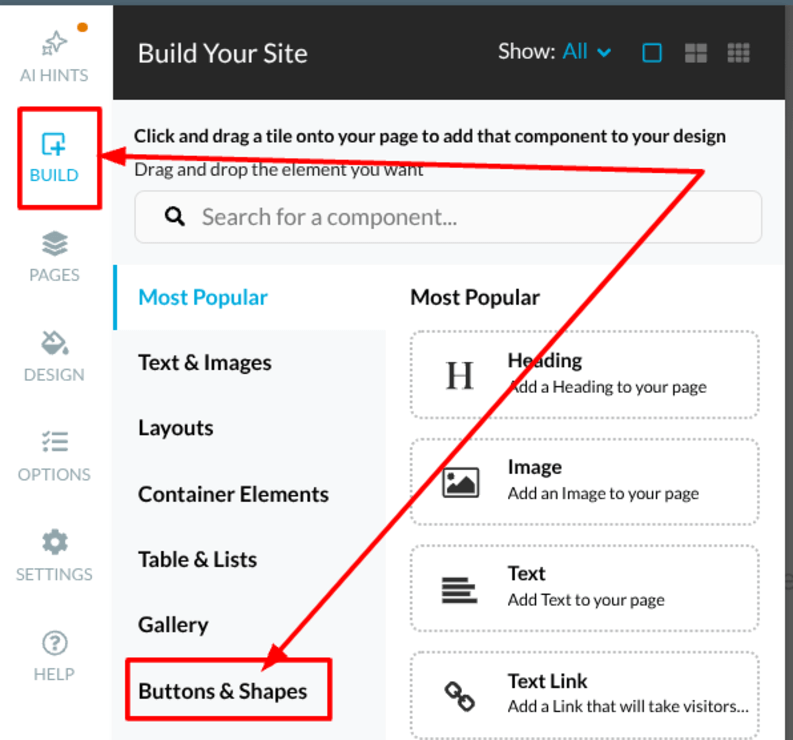Click the Text Link chain icon
Image resolution: width=793 pixels, height=740 pixels.
459,697
